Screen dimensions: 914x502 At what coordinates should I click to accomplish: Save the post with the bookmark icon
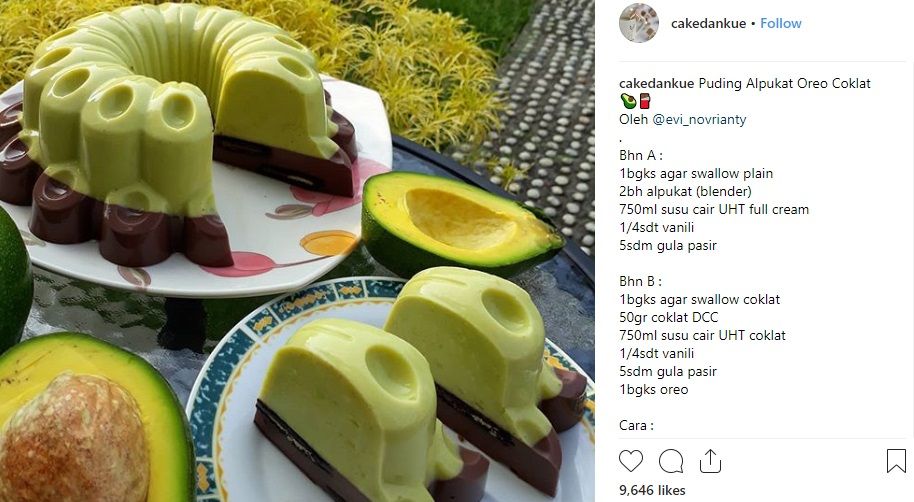(896, 461)
